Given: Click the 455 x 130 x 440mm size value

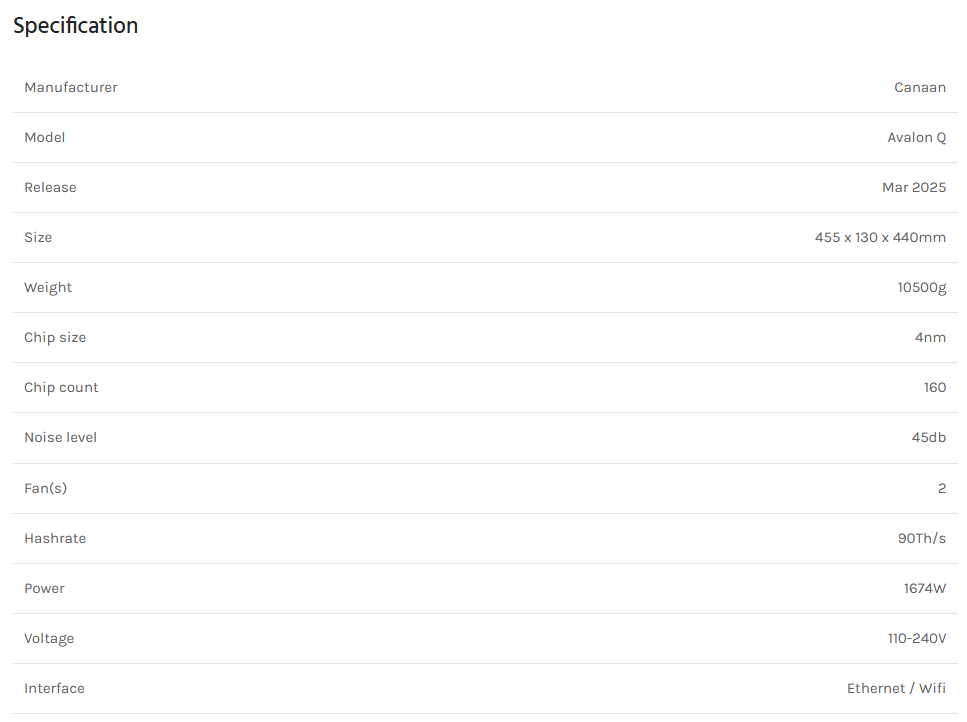Looking at the screenshot, I should 880,237.
